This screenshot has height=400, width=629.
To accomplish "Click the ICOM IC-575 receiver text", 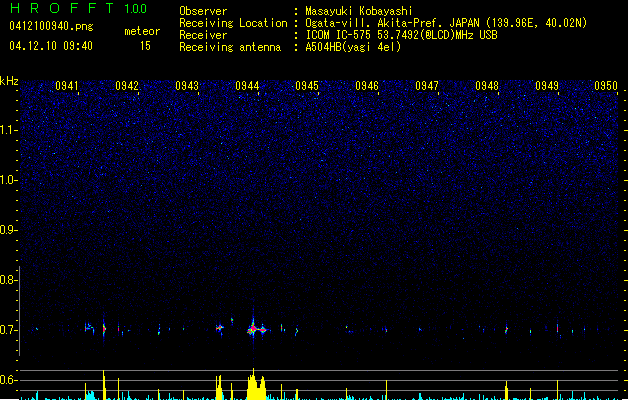I will coord(401,35).
